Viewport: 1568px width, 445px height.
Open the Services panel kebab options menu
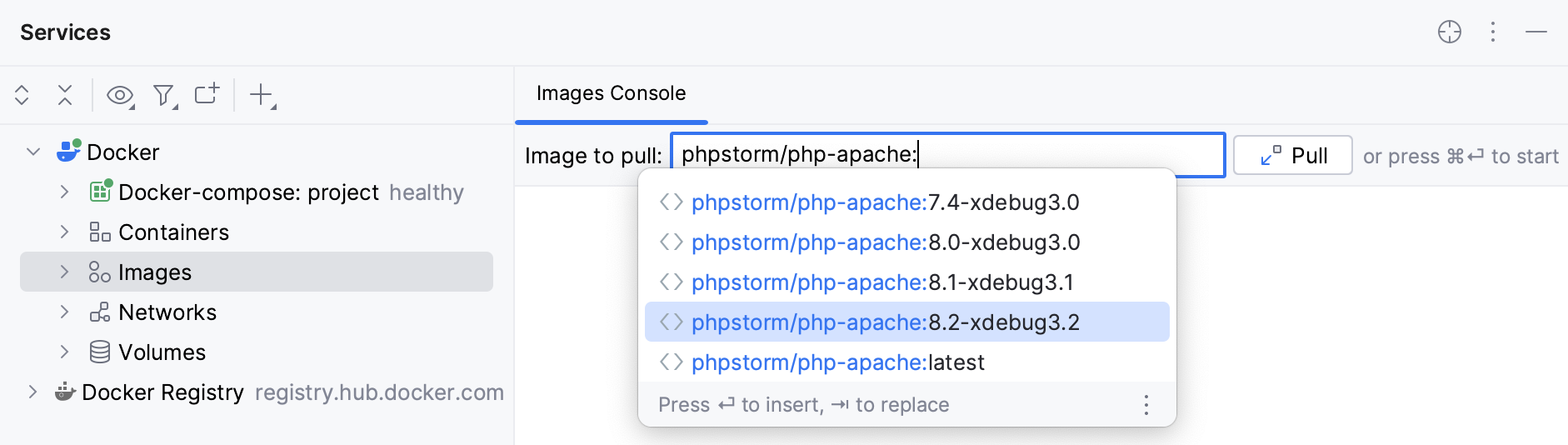pyautogui.click(x=1493, y=32)
